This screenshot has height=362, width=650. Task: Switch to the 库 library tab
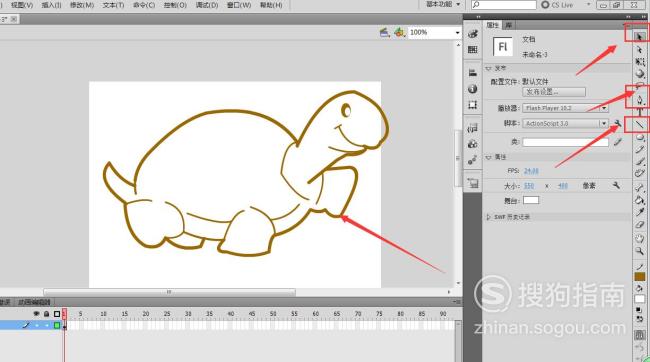508,25
